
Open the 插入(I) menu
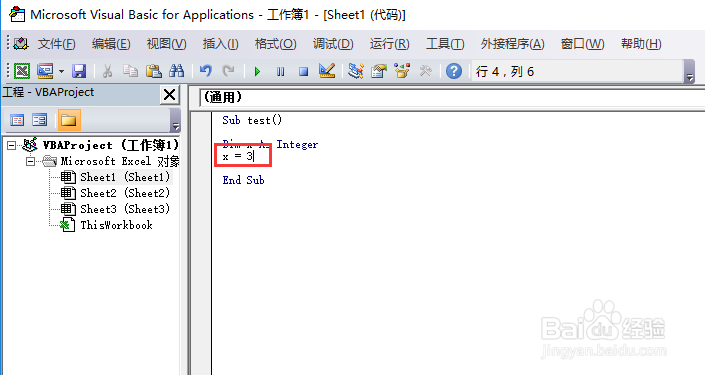(220, 44)
